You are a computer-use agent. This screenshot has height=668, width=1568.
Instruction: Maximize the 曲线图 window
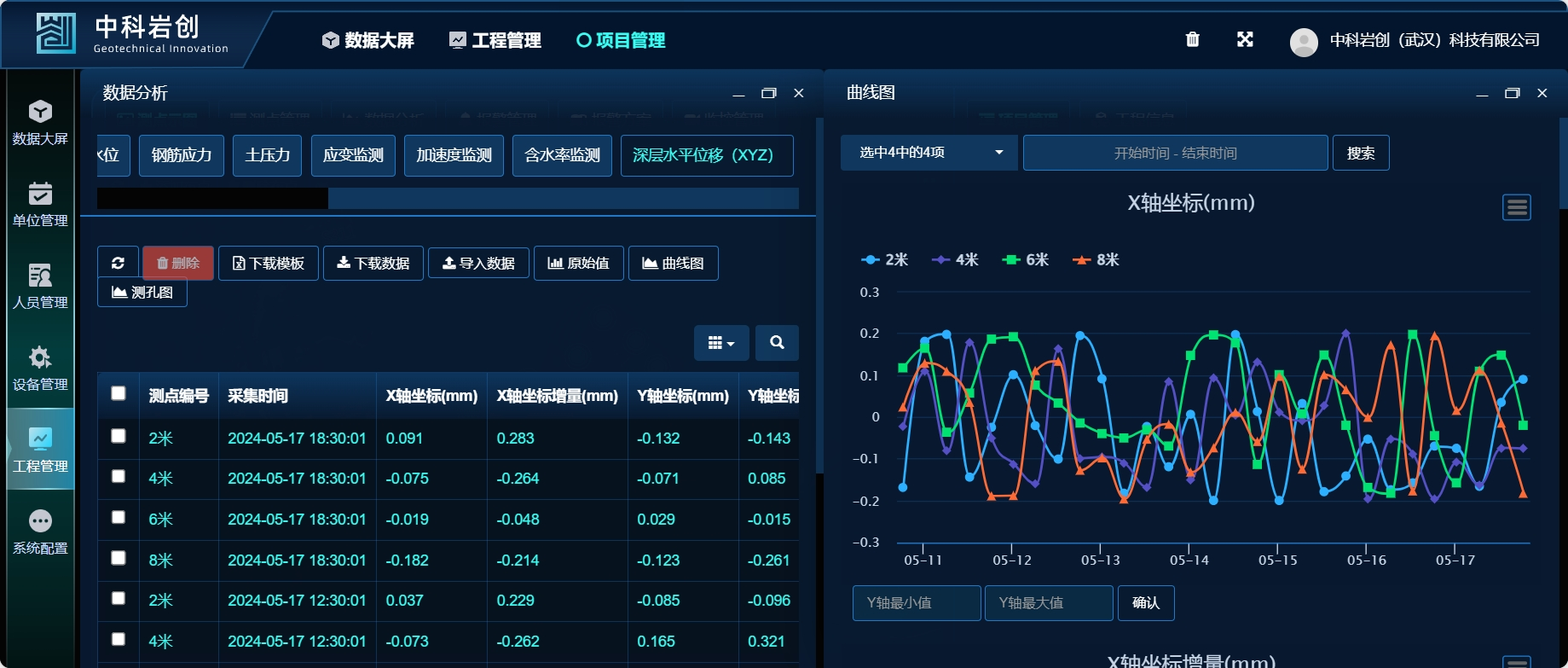coord(1512,93)
